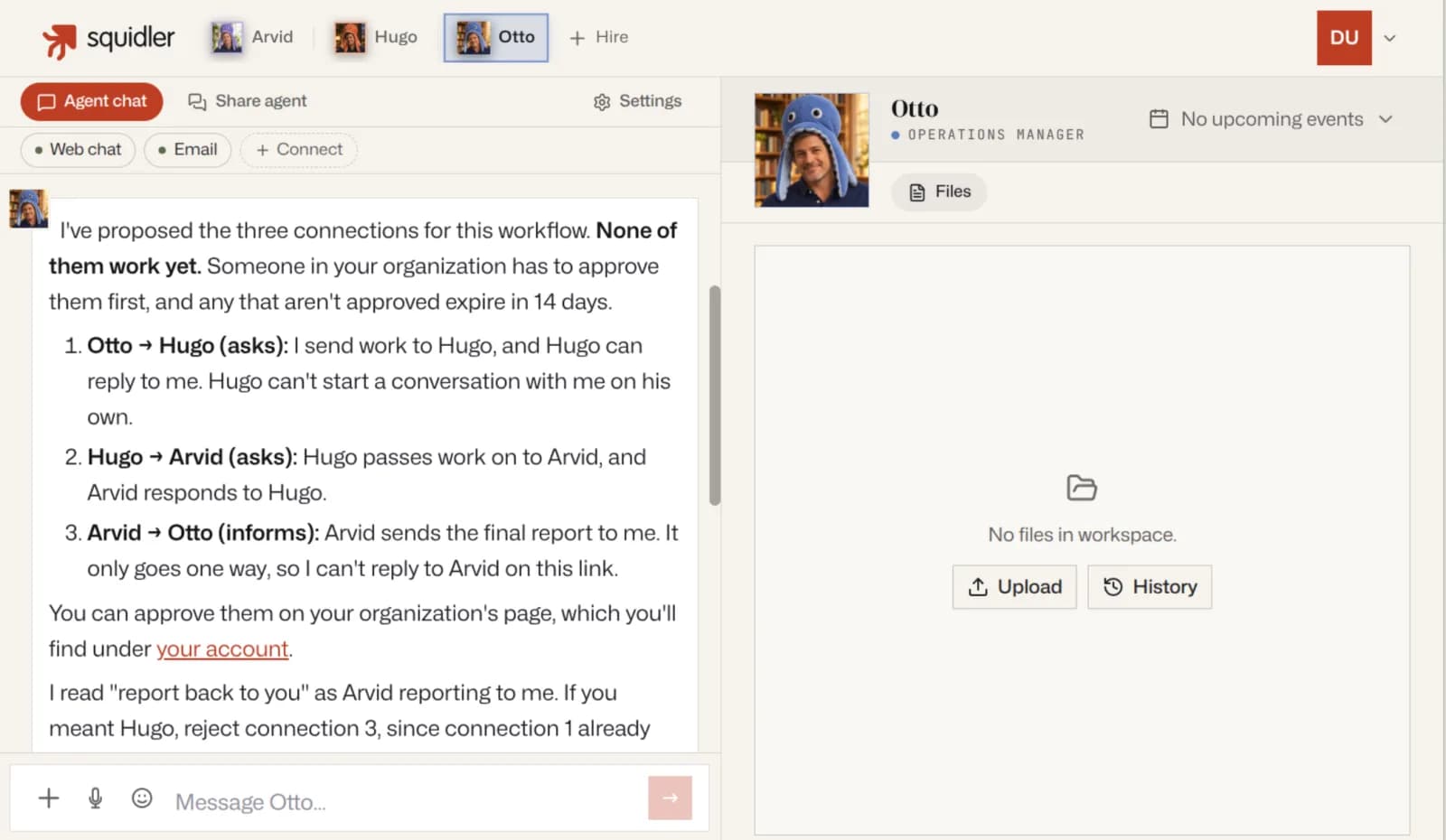Click the chevron next to upcoming events

(x=1385, y=119)
